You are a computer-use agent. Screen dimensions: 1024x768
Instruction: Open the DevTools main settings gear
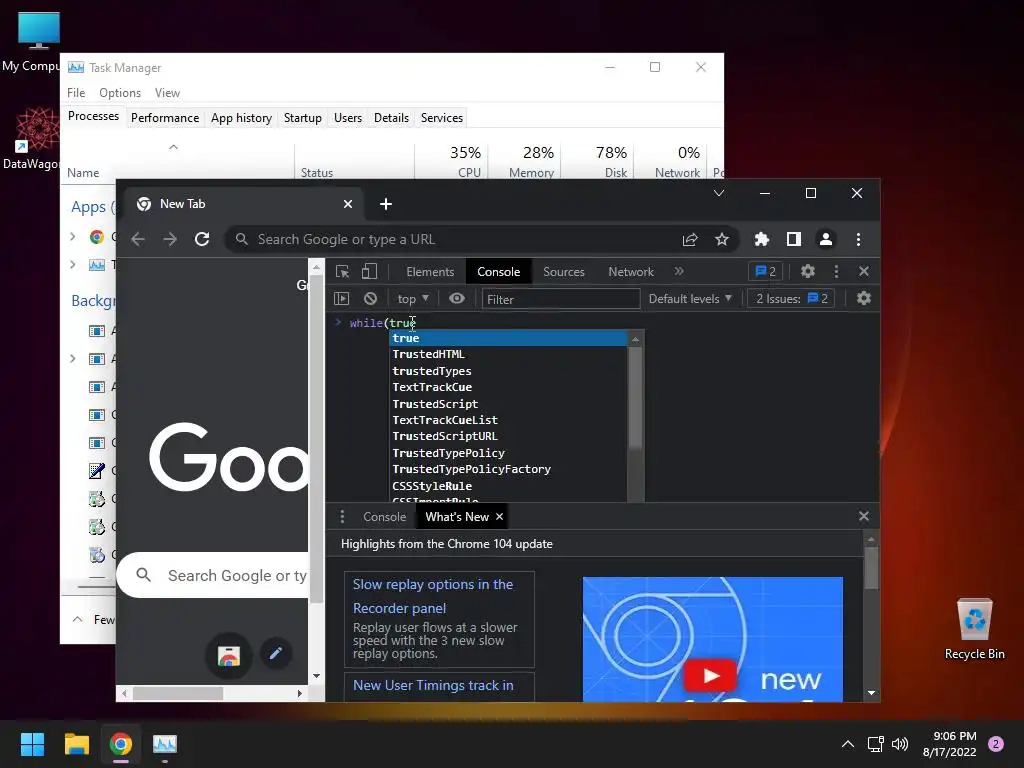click(x=808, y=271)
